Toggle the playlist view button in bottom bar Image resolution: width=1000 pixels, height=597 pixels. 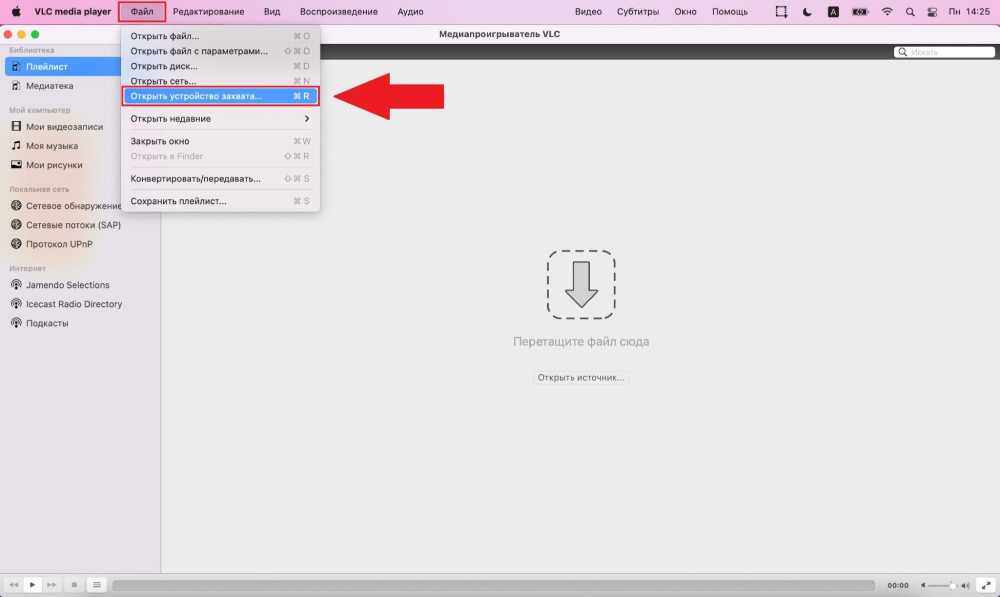click(97, 584)
